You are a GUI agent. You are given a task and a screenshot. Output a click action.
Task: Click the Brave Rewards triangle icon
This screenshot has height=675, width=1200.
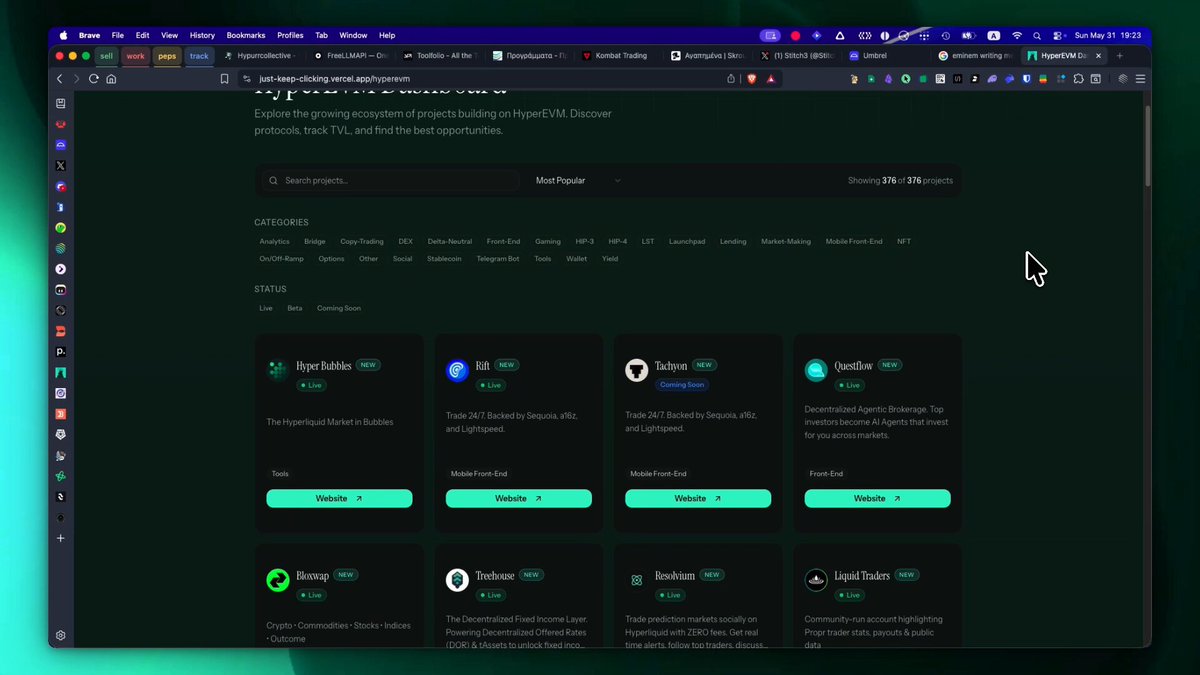769,79
